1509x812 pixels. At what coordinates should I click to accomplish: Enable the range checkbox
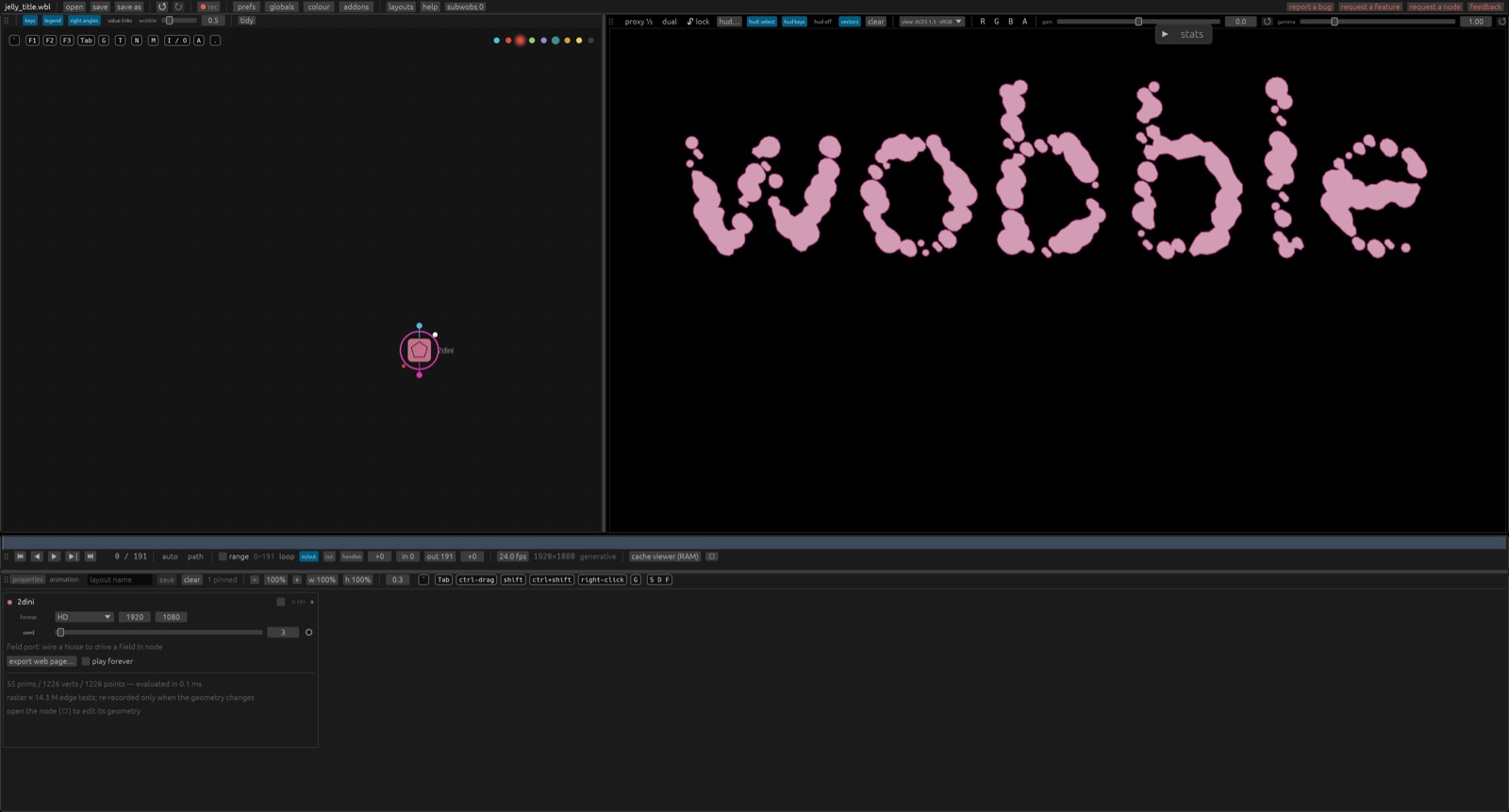223,556
